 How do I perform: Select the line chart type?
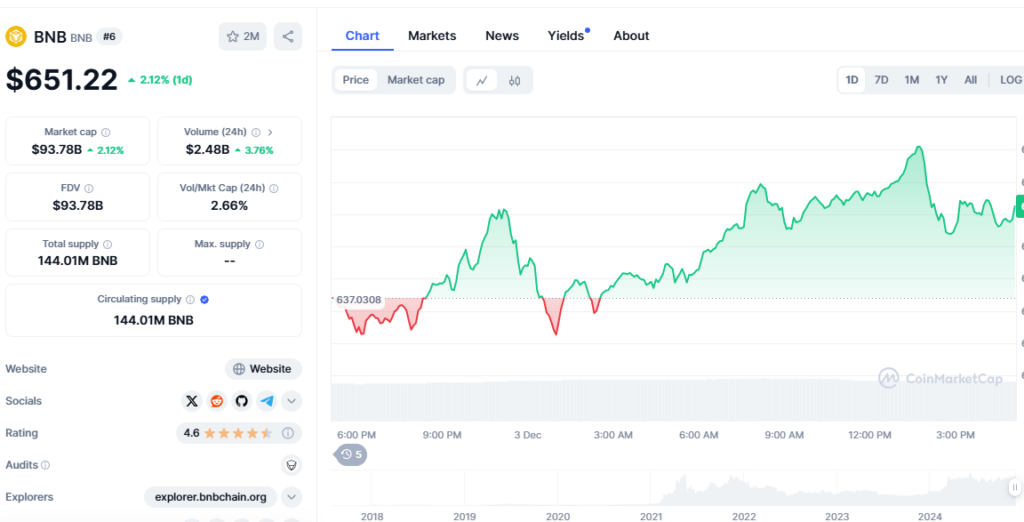tap(481, 80)
